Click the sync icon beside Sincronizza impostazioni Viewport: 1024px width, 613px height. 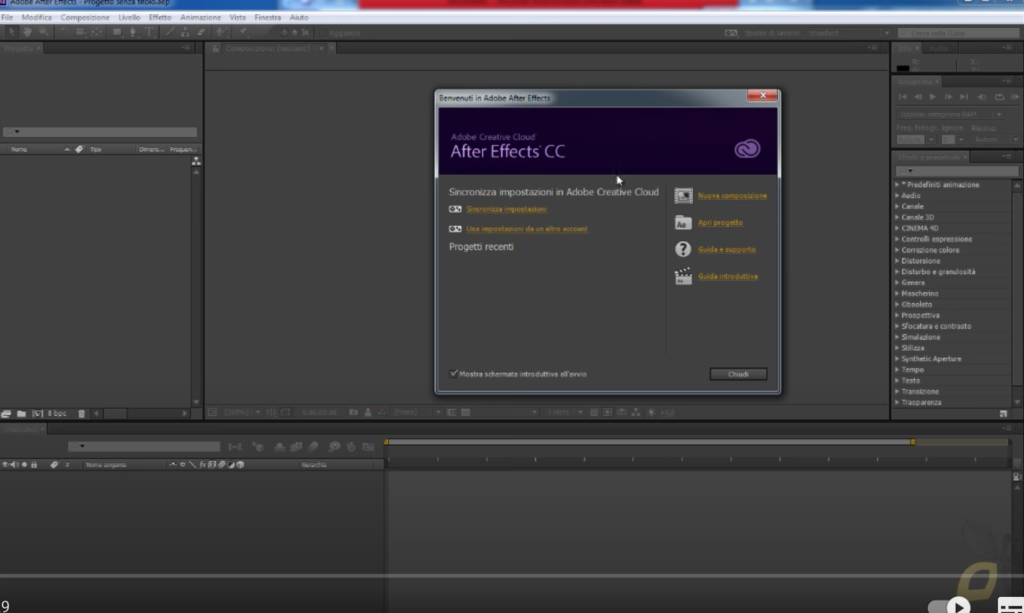[455, 209]
